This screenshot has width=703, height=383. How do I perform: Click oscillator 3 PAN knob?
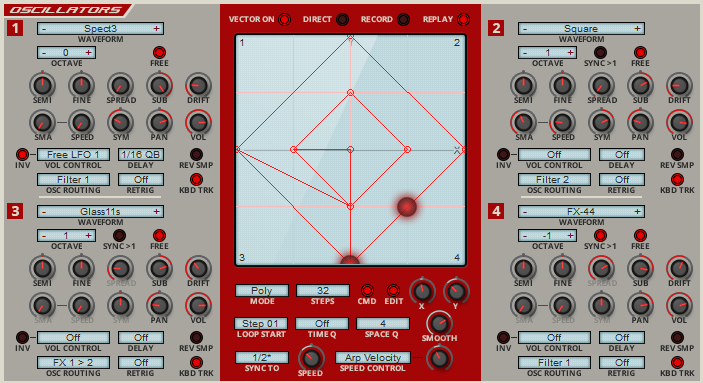click(160, 305)
